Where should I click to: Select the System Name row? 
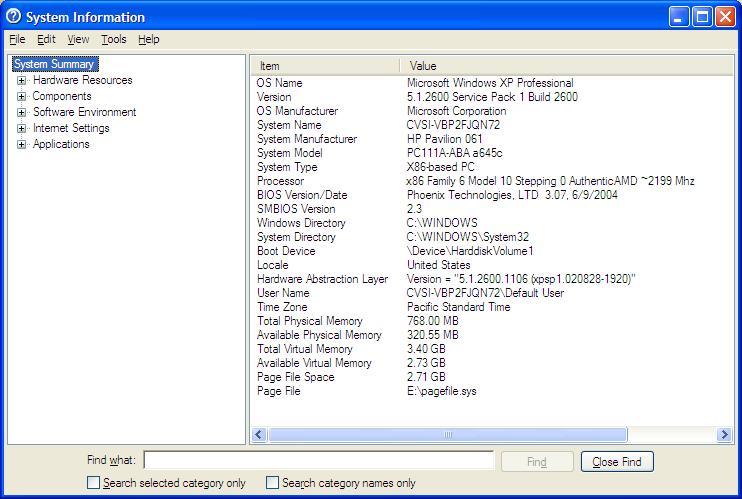[x=491, y=125]
